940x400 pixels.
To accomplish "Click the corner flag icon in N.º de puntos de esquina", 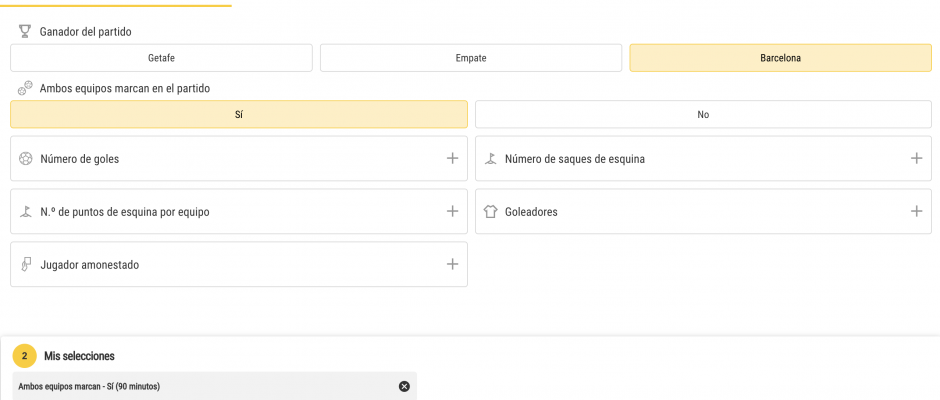I will click(x=26, y=212).
